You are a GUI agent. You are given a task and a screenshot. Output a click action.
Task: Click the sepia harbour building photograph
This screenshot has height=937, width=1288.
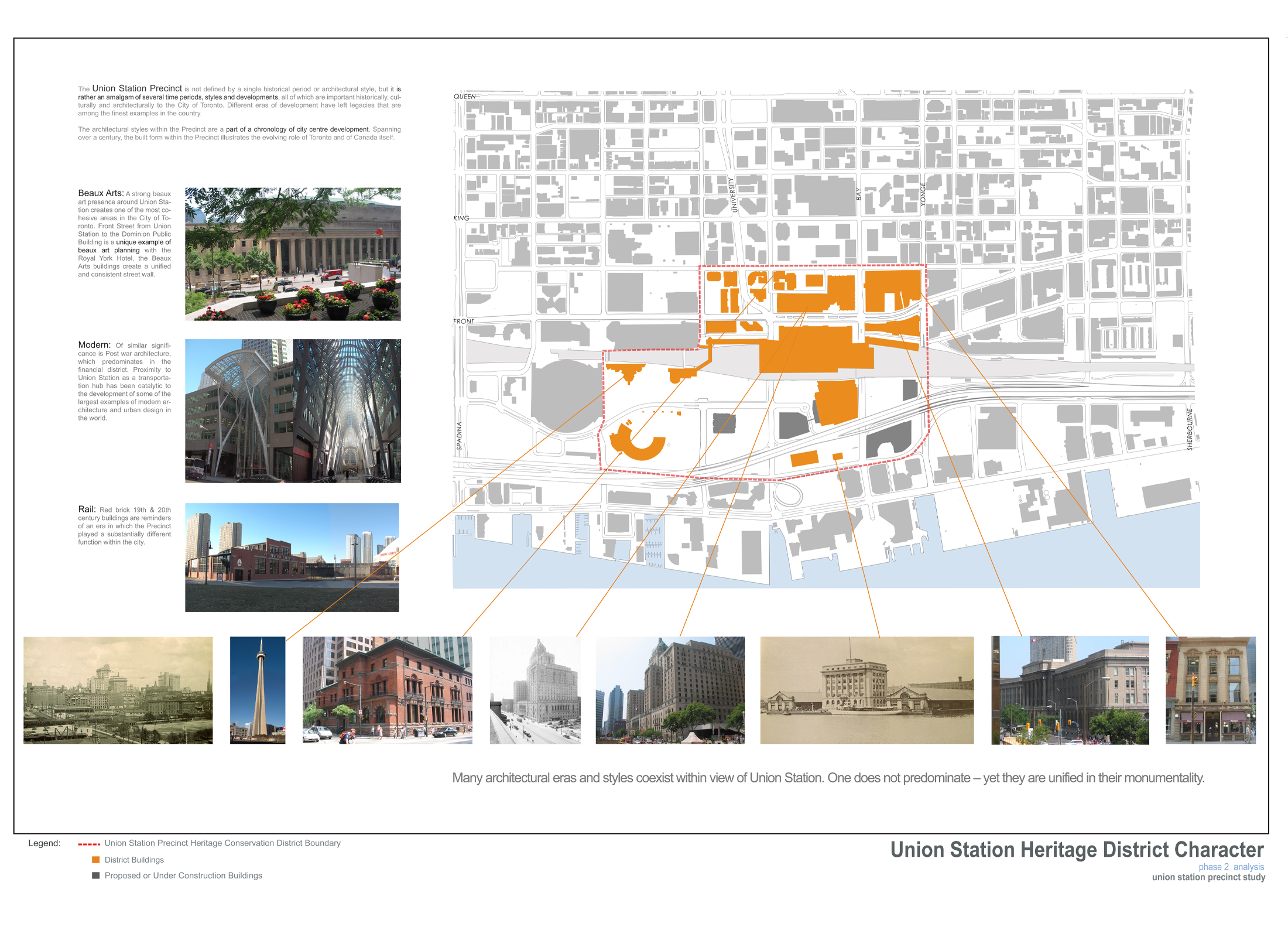[x=866, y=690]
